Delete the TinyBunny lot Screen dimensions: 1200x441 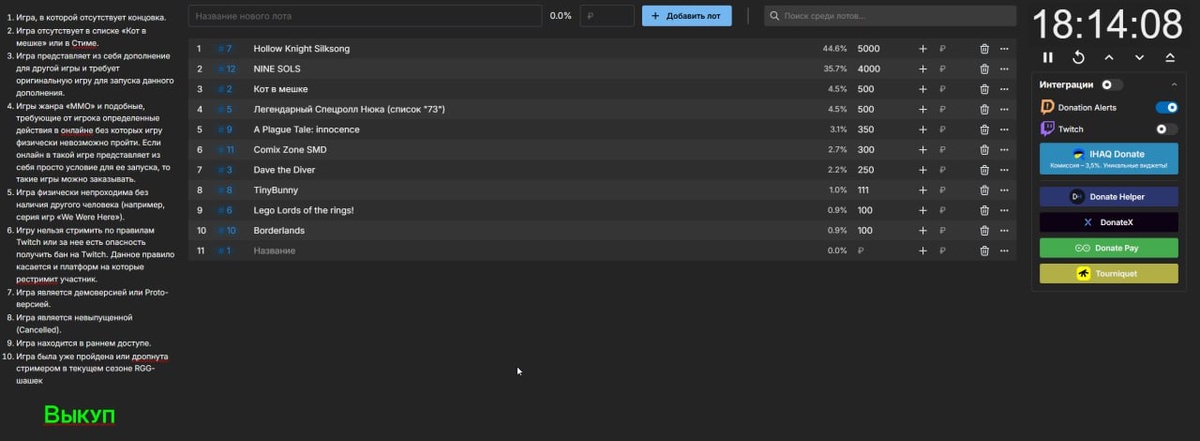click(x=984, y=190)
